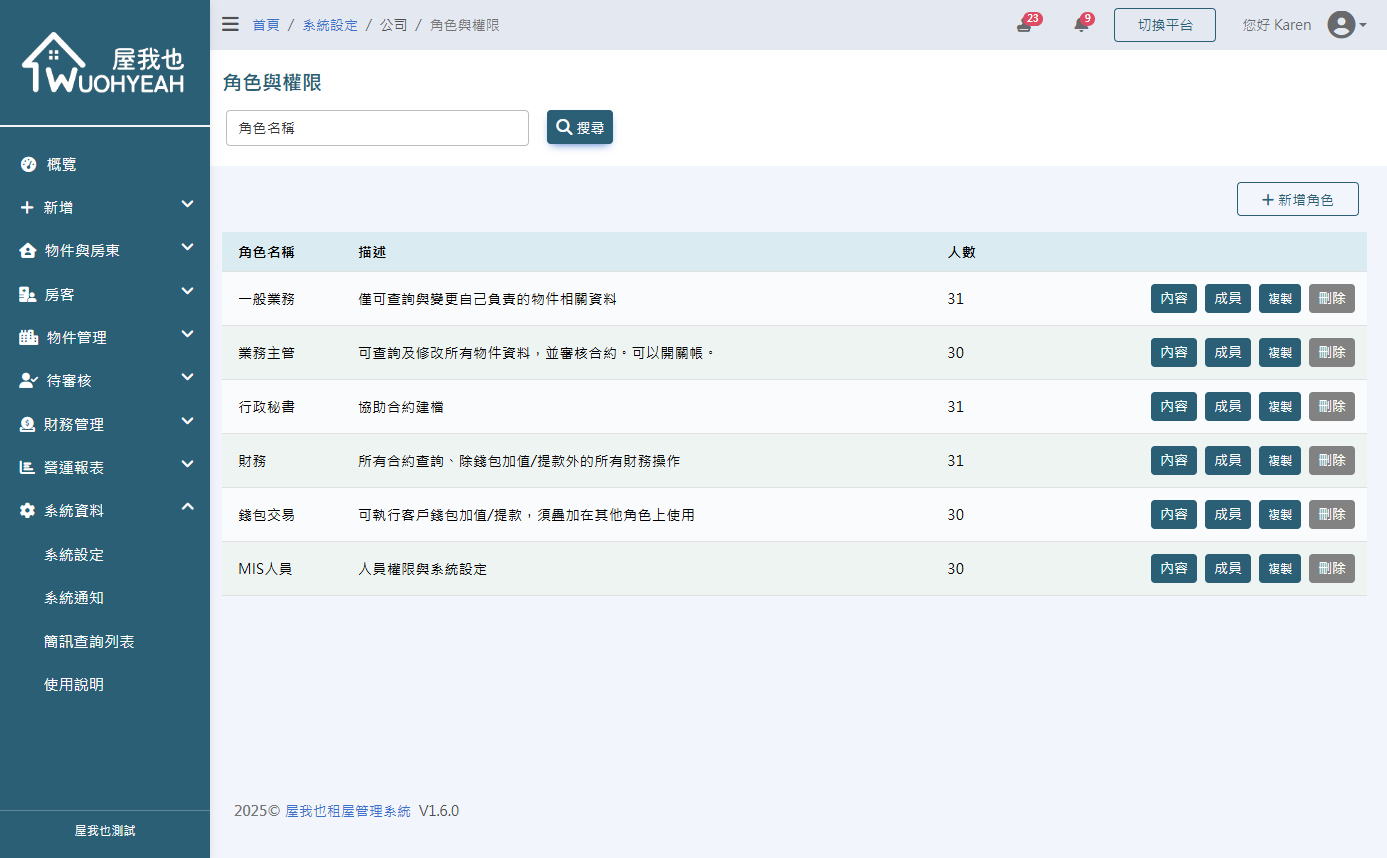Select the 概覽 dashboard icon in sidebar
1387x858 pixels.
tap(27, 164)
